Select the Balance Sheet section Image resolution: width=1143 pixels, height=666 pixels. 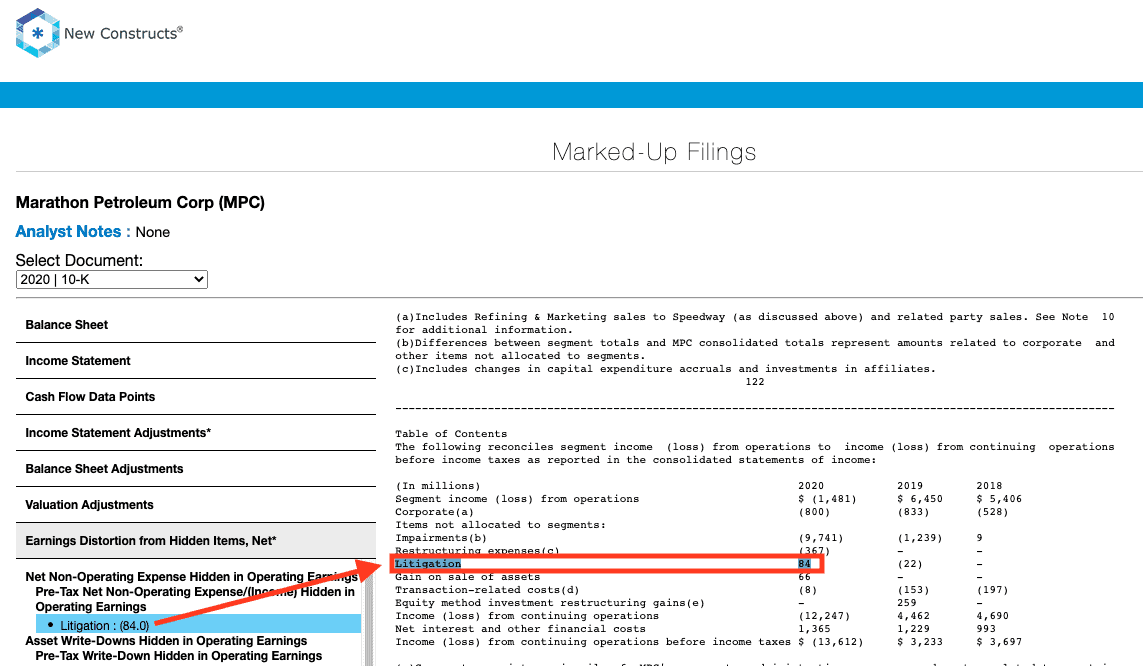click(195, 325)
